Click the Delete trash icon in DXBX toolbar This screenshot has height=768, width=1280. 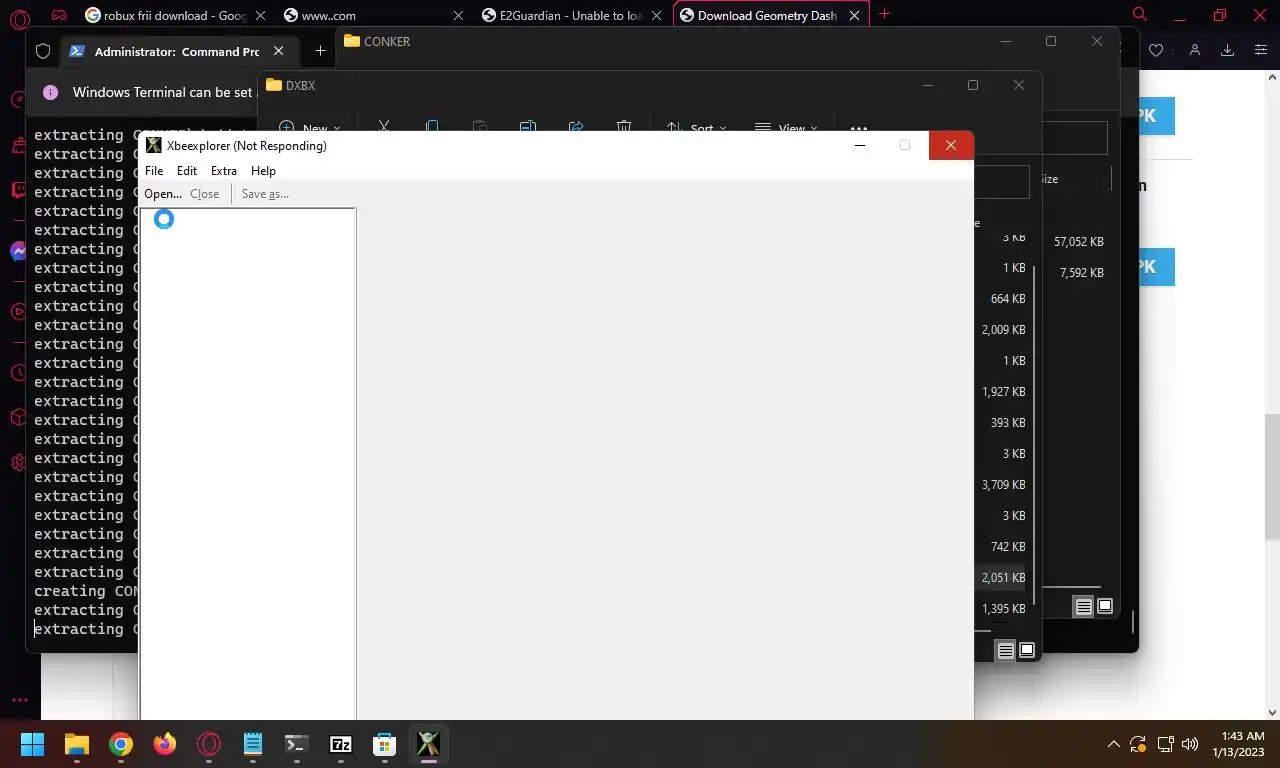(624, 128)
